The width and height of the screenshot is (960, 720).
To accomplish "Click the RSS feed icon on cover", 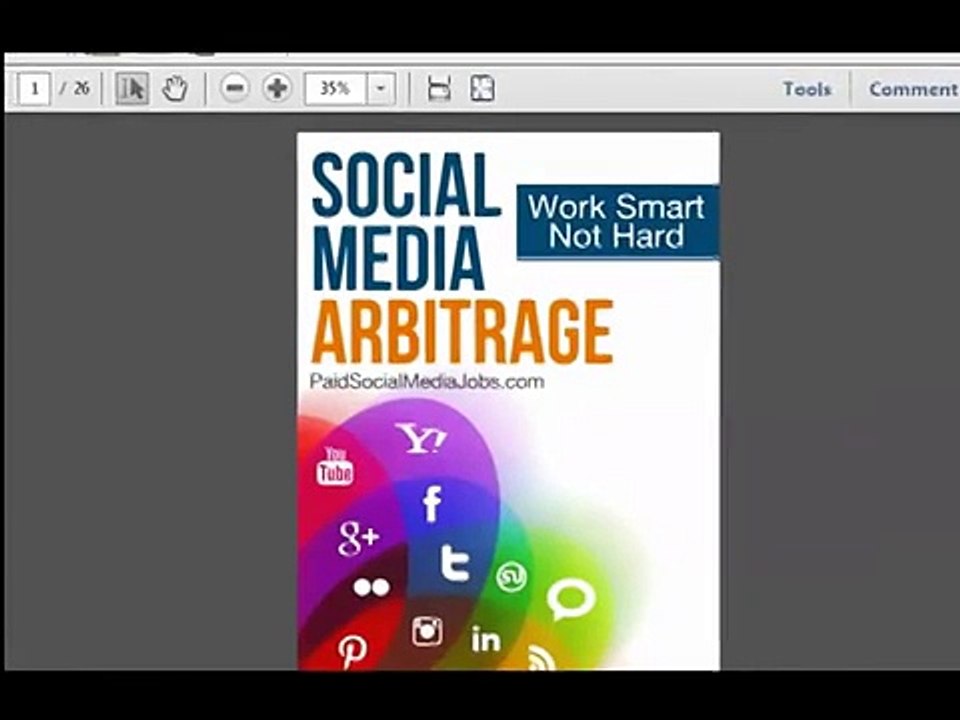I will (541, 658).
